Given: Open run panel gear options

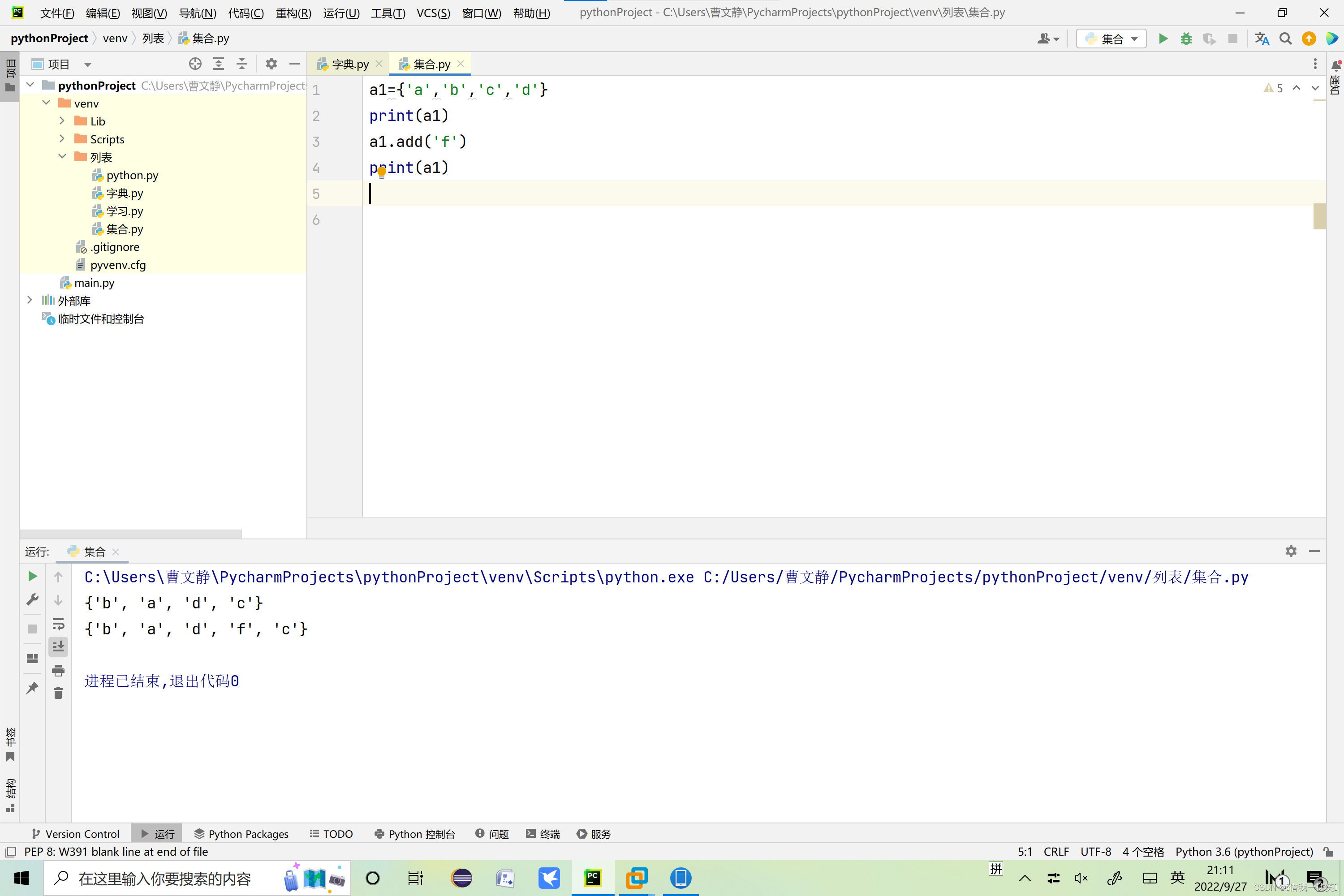Looking at the screenshot, I should [x=1291, y=551].
